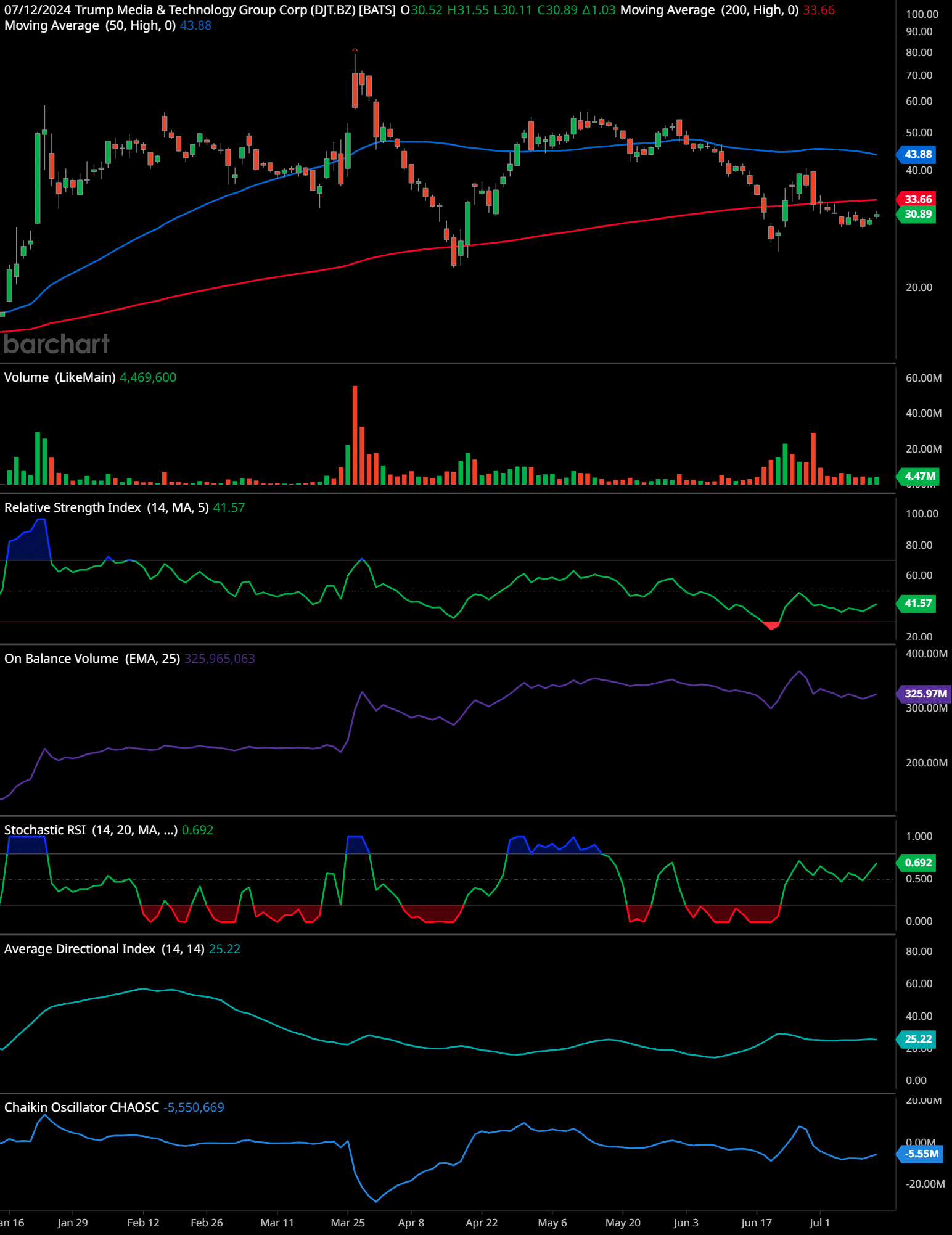The height and width of the screenshot is (1235, 952).
Task: Click the On Balance Volume (EMA, 25) label
Action: pyautogui.click(x=92, y=659)
